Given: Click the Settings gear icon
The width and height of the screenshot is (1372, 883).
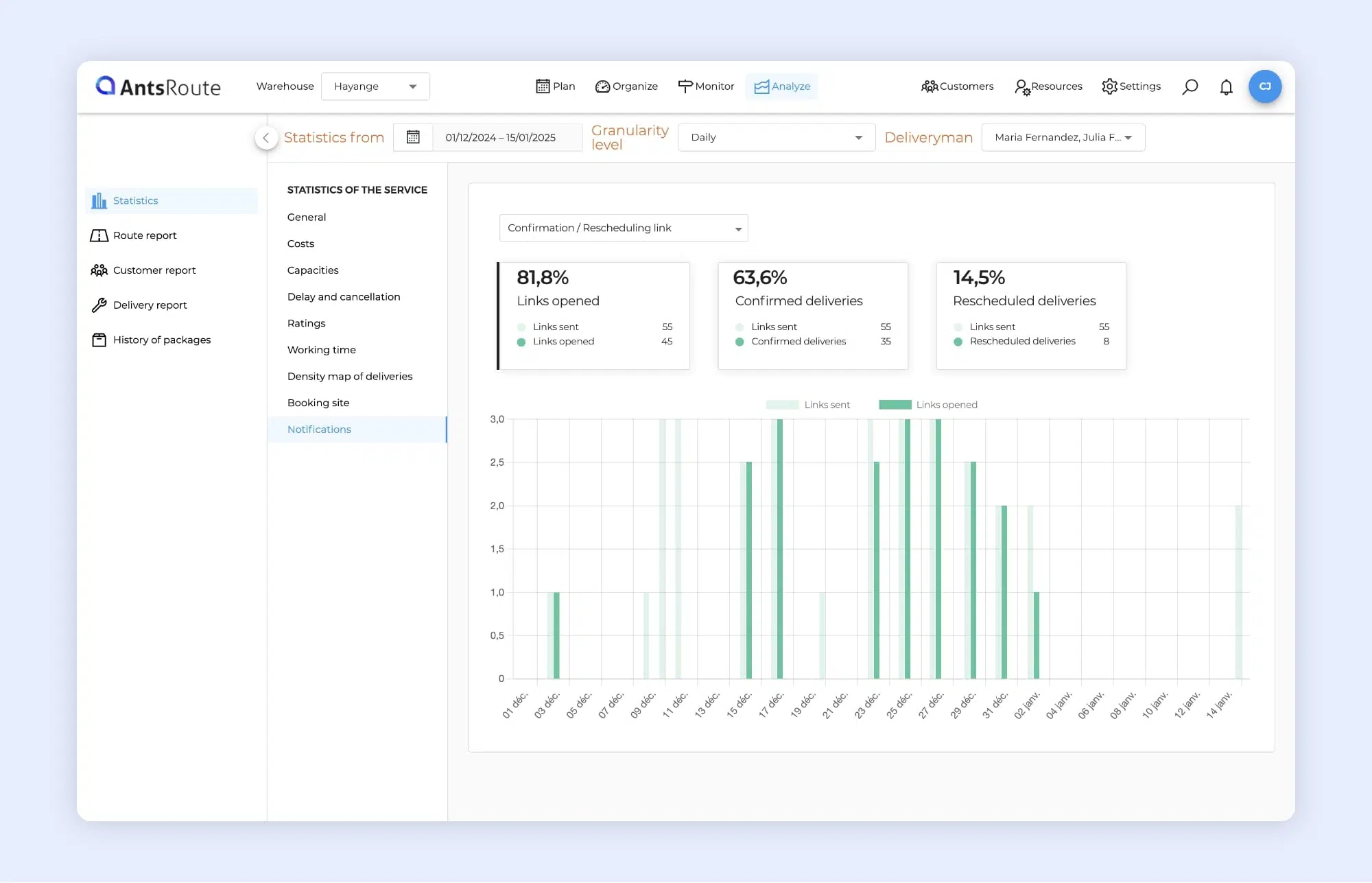Looking at the screenshot, I should [x=1109, y=86].
